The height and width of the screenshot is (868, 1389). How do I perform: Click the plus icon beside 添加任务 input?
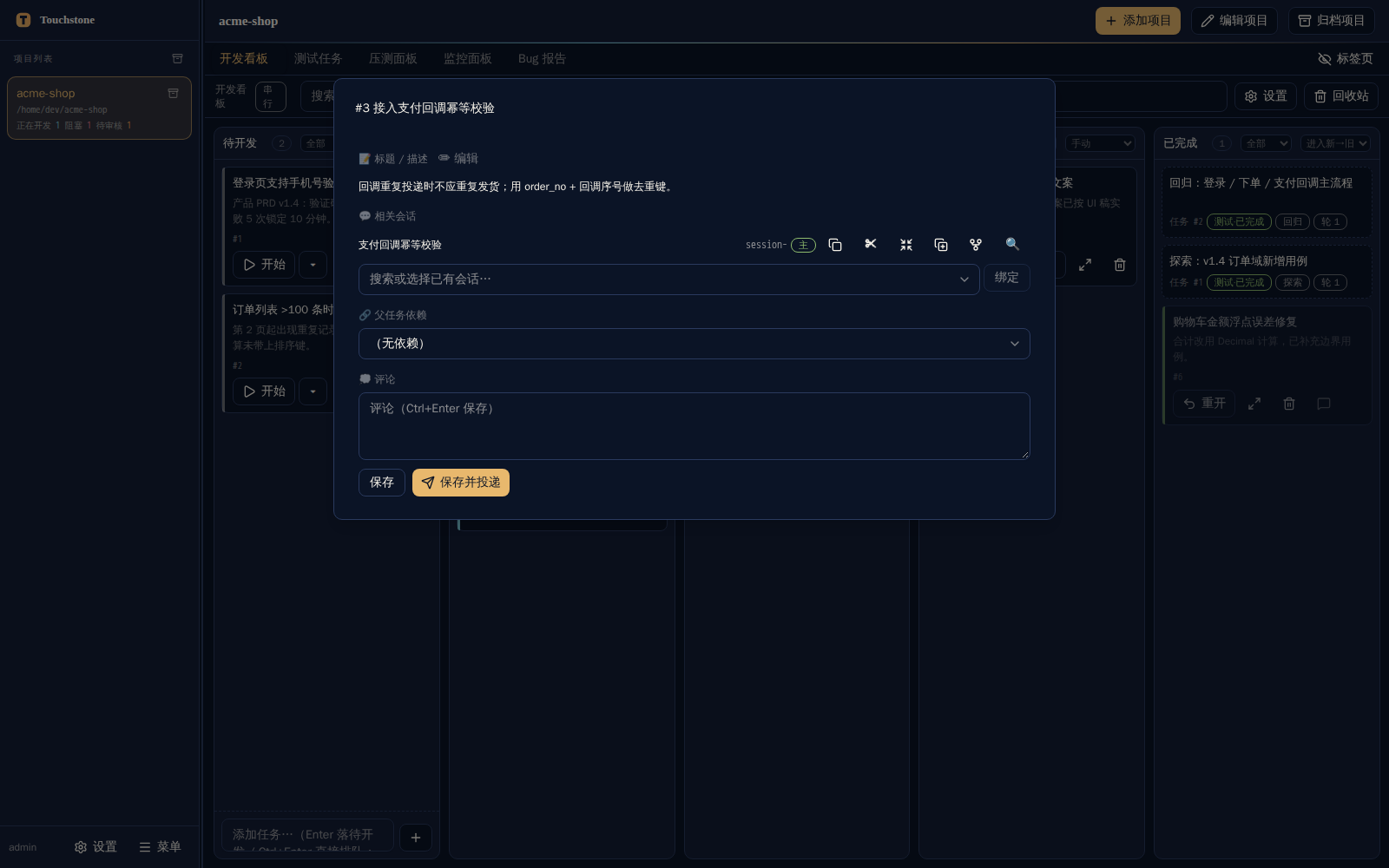tap(416, 838)
